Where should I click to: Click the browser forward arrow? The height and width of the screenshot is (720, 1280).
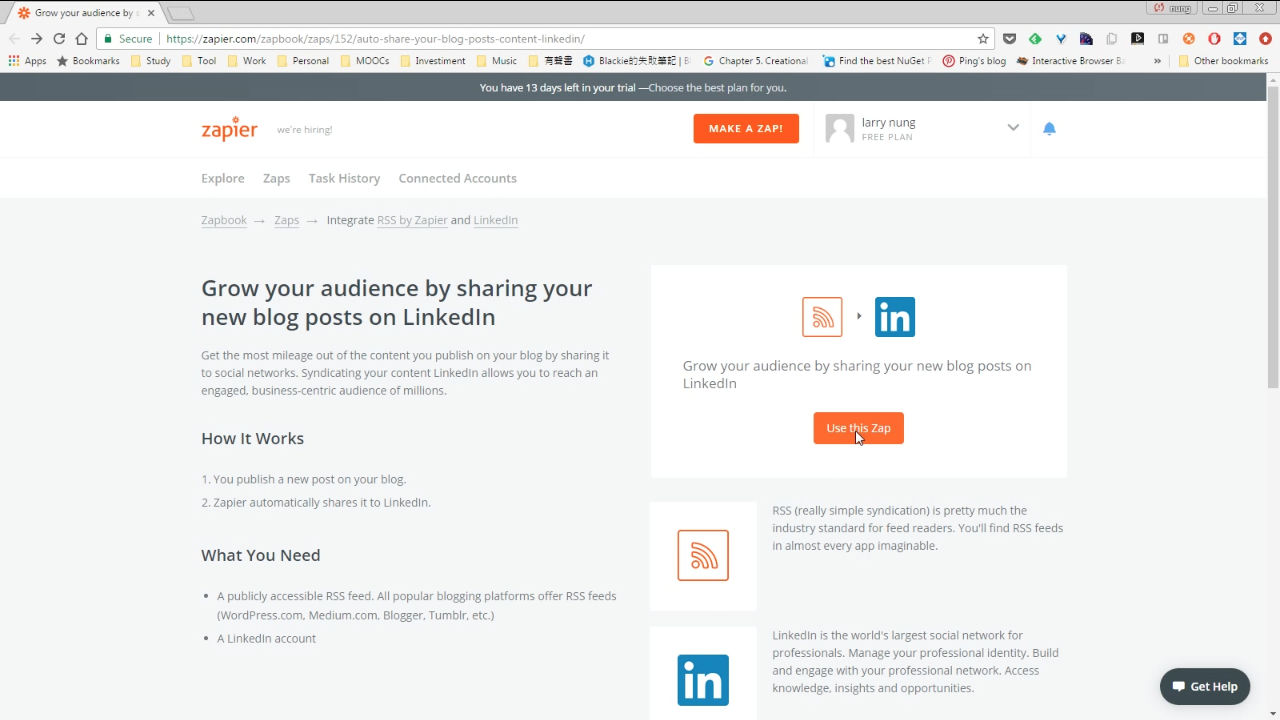coord(36,39)
